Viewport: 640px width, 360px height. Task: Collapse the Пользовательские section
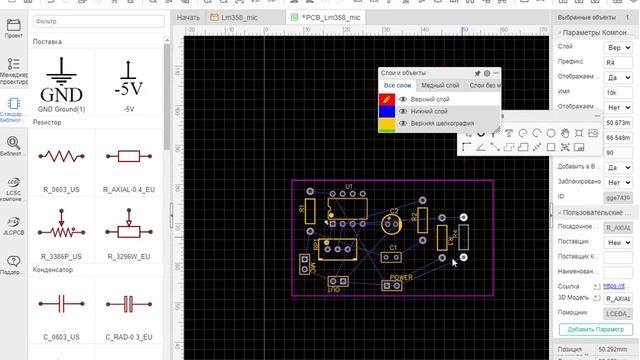click(x=560, y=213)
